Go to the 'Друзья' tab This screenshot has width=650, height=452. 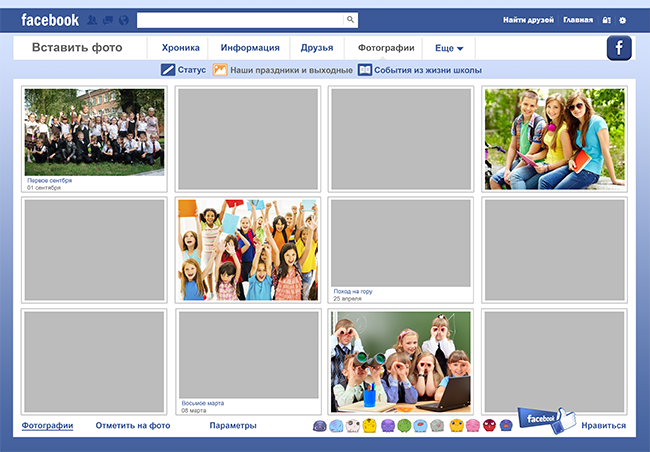tap(317, 48)
